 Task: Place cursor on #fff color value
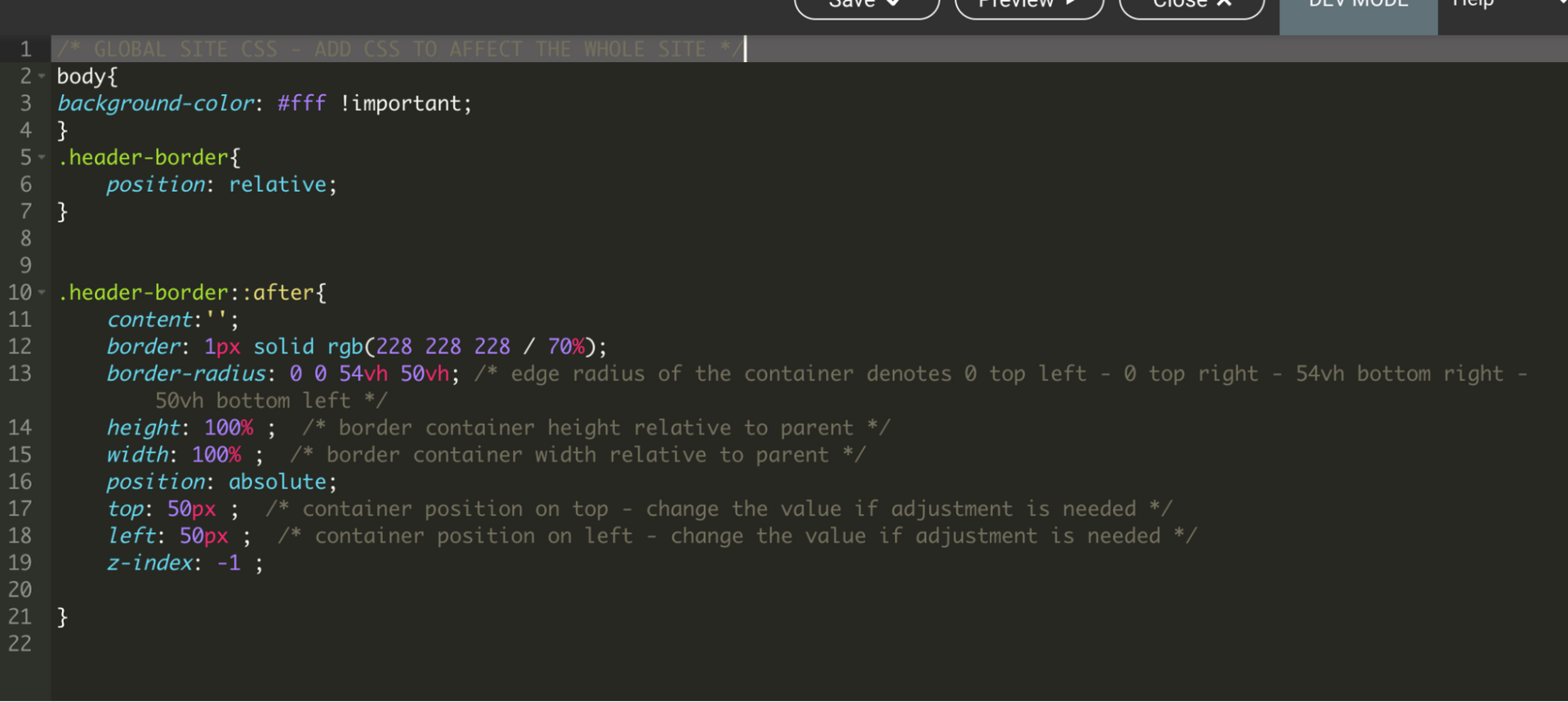pyautogui.click(x=301, y=104)
